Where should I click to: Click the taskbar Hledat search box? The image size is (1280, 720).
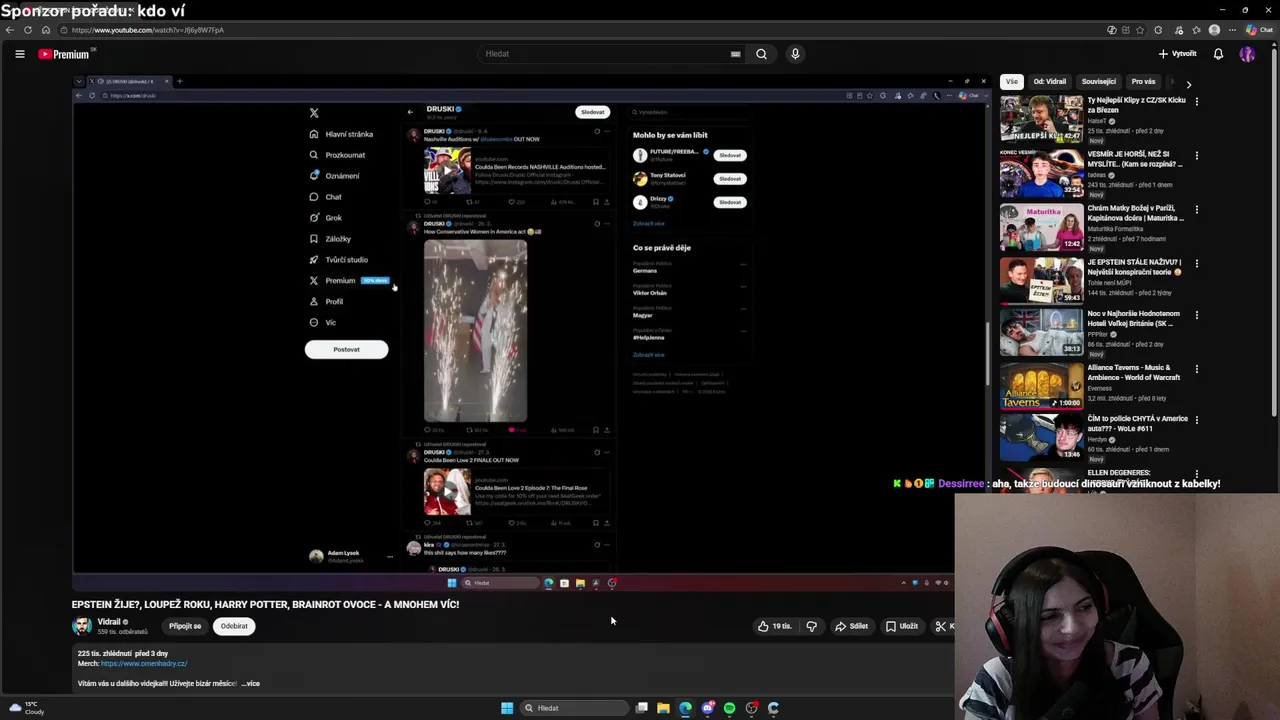[x=574, y=708]
